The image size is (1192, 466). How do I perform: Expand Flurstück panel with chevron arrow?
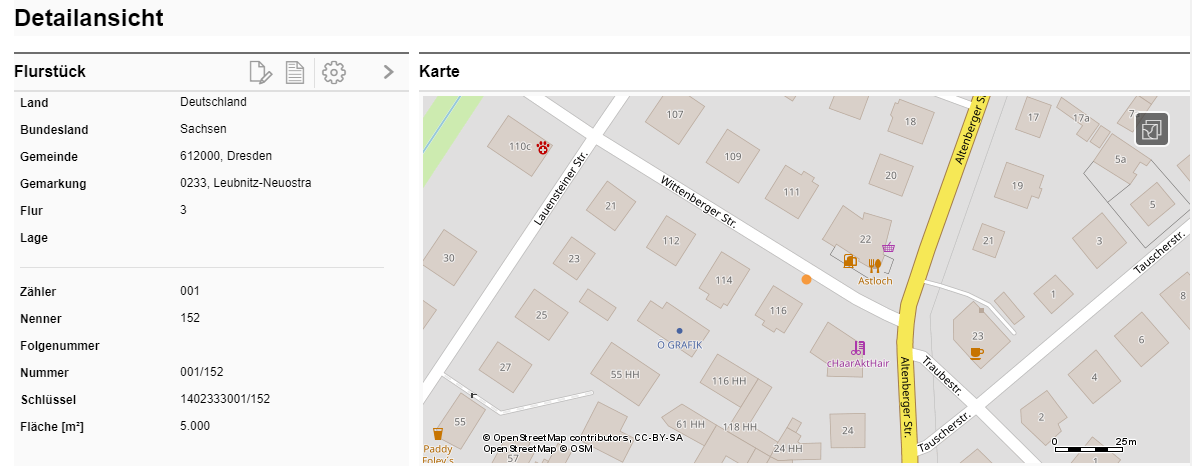click(390, 72)
